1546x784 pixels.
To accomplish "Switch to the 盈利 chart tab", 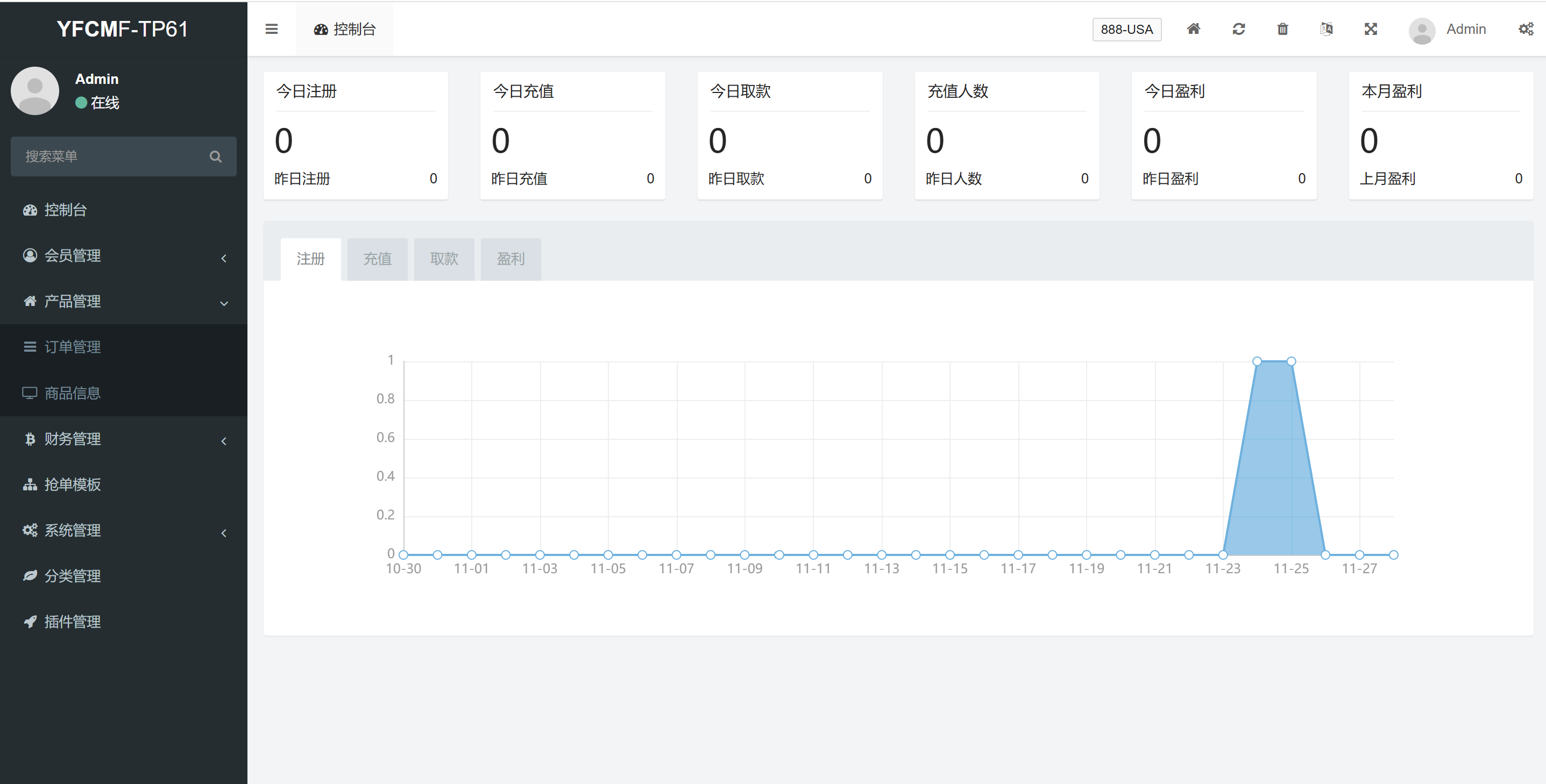I will (510, 259).
